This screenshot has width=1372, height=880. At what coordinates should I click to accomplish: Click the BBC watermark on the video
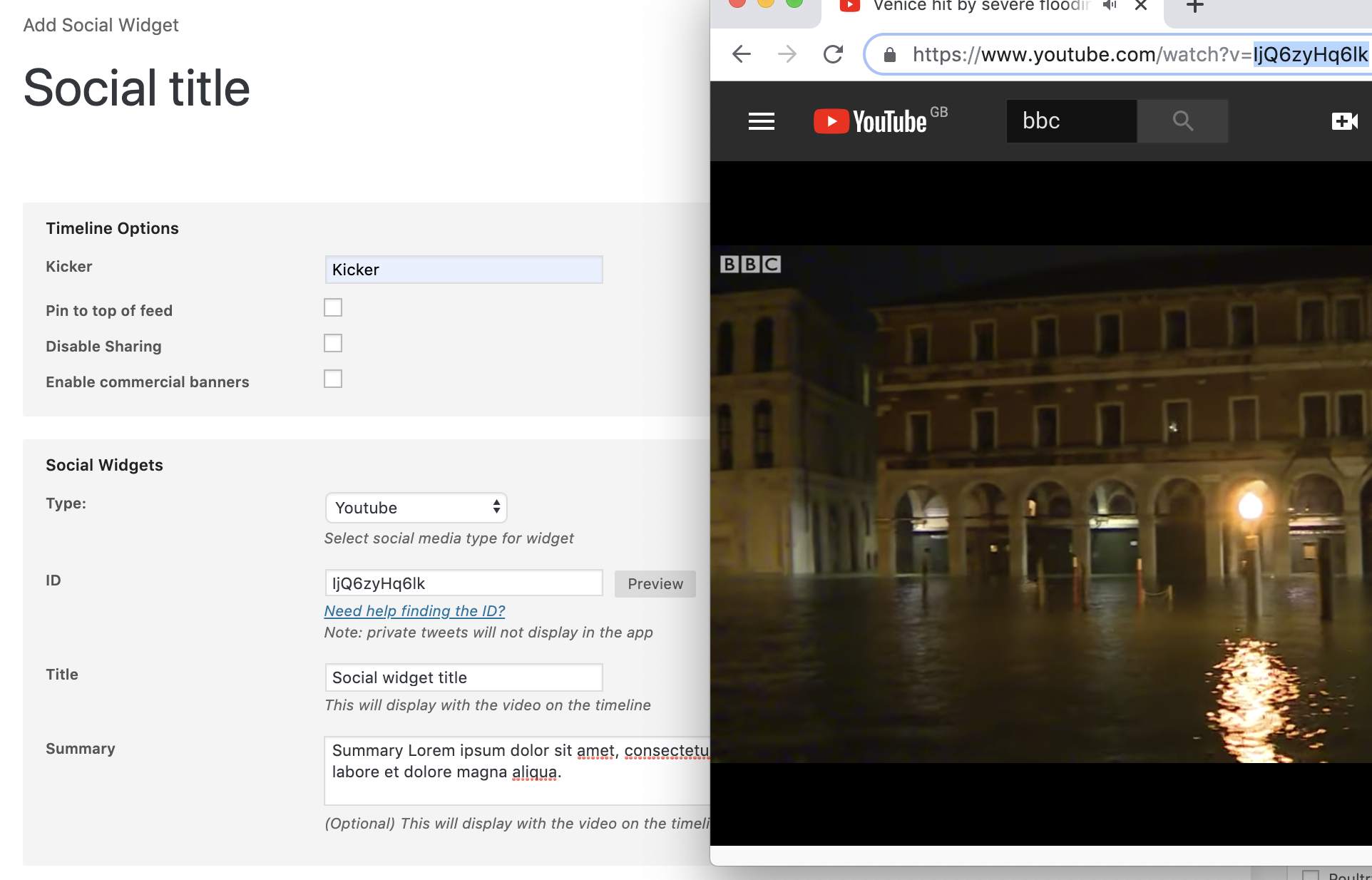[x=750, y=265]
